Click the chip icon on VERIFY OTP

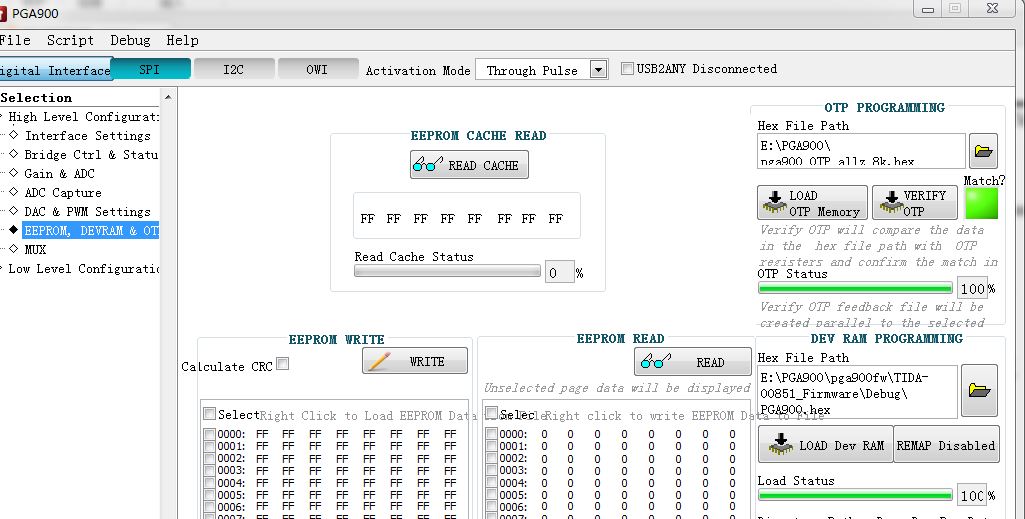click(891, 203)
